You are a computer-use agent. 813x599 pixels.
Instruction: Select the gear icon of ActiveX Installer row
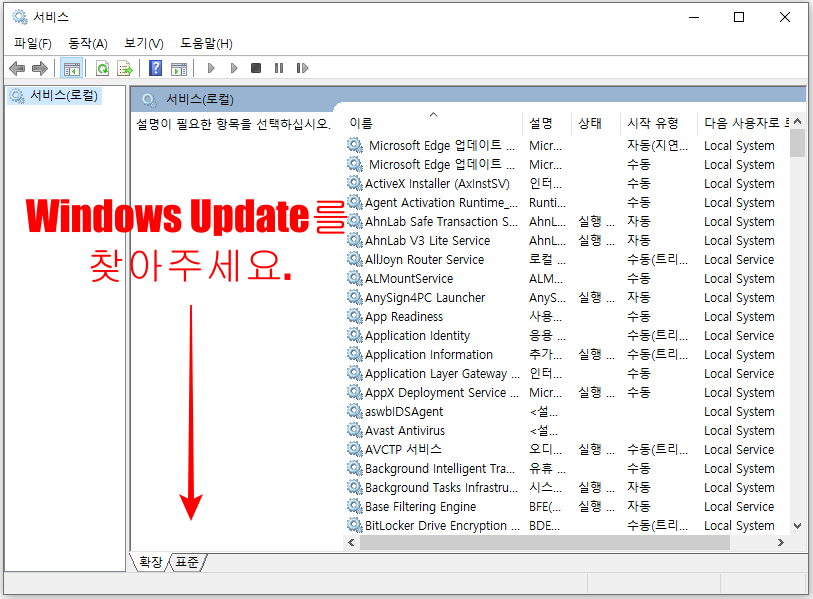click(355, 183)
